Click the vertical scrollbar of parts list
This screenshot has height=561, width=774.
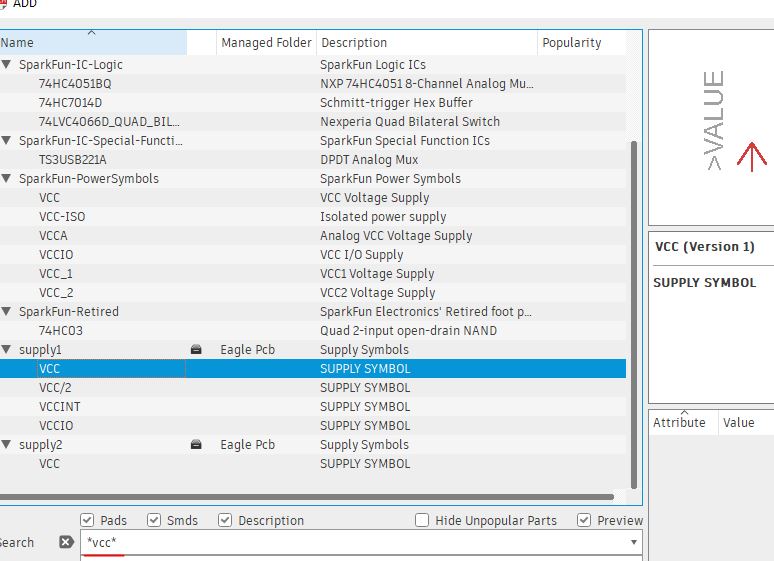click(634, 315)
